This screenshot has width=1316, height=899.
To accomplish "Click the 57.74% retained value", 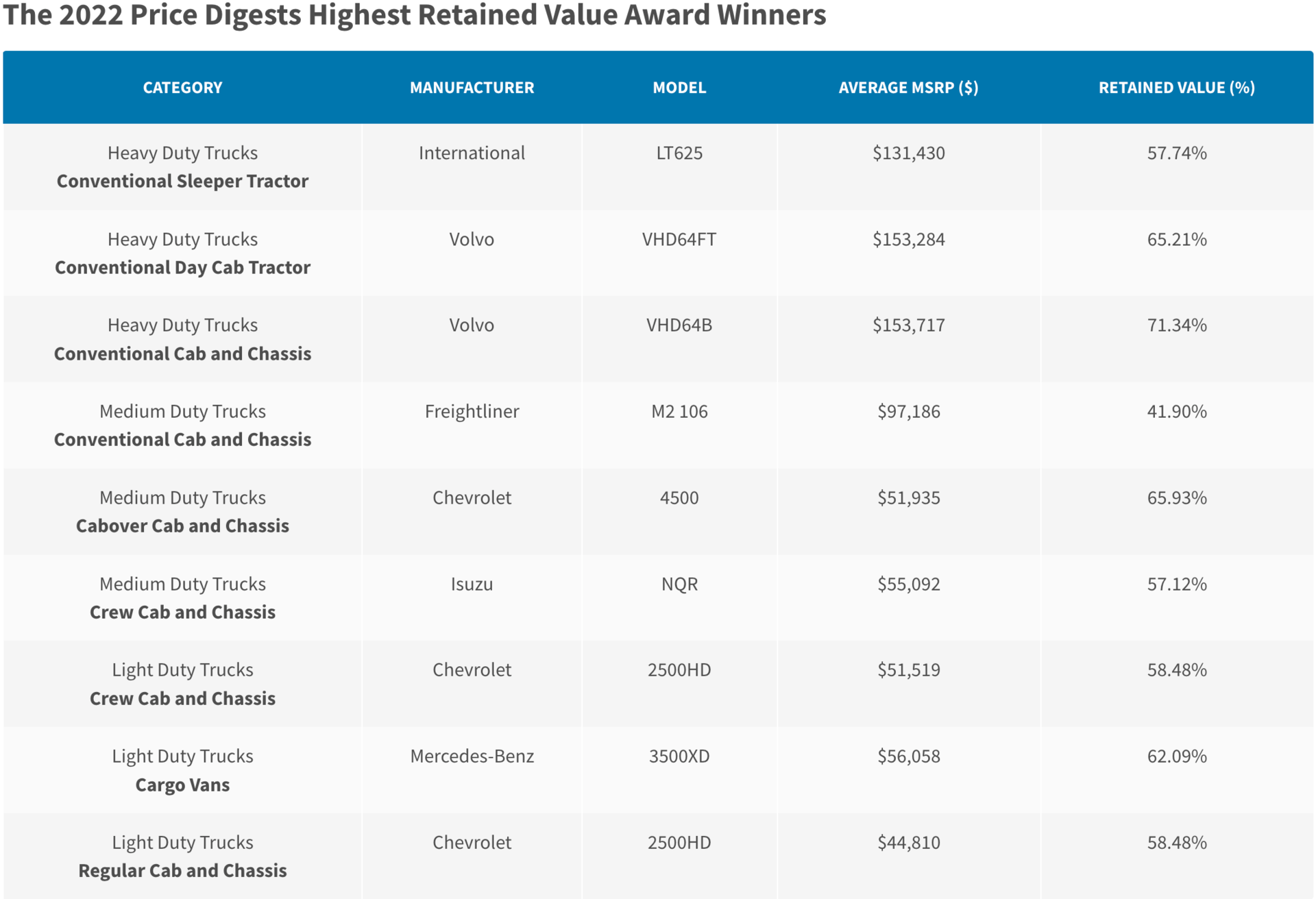I will [1177, 153].
